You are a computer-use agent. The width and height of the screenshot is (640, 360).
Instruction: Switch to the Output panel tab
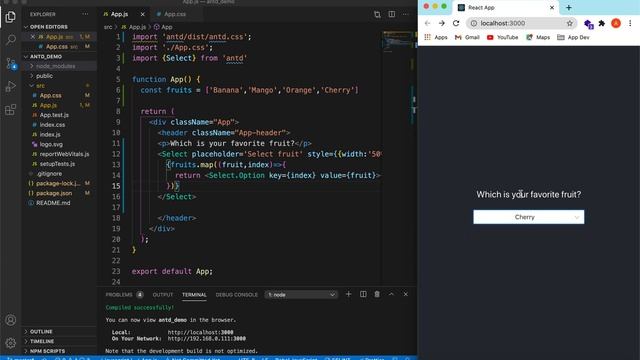pyautogui.click(x=162, y=295)
